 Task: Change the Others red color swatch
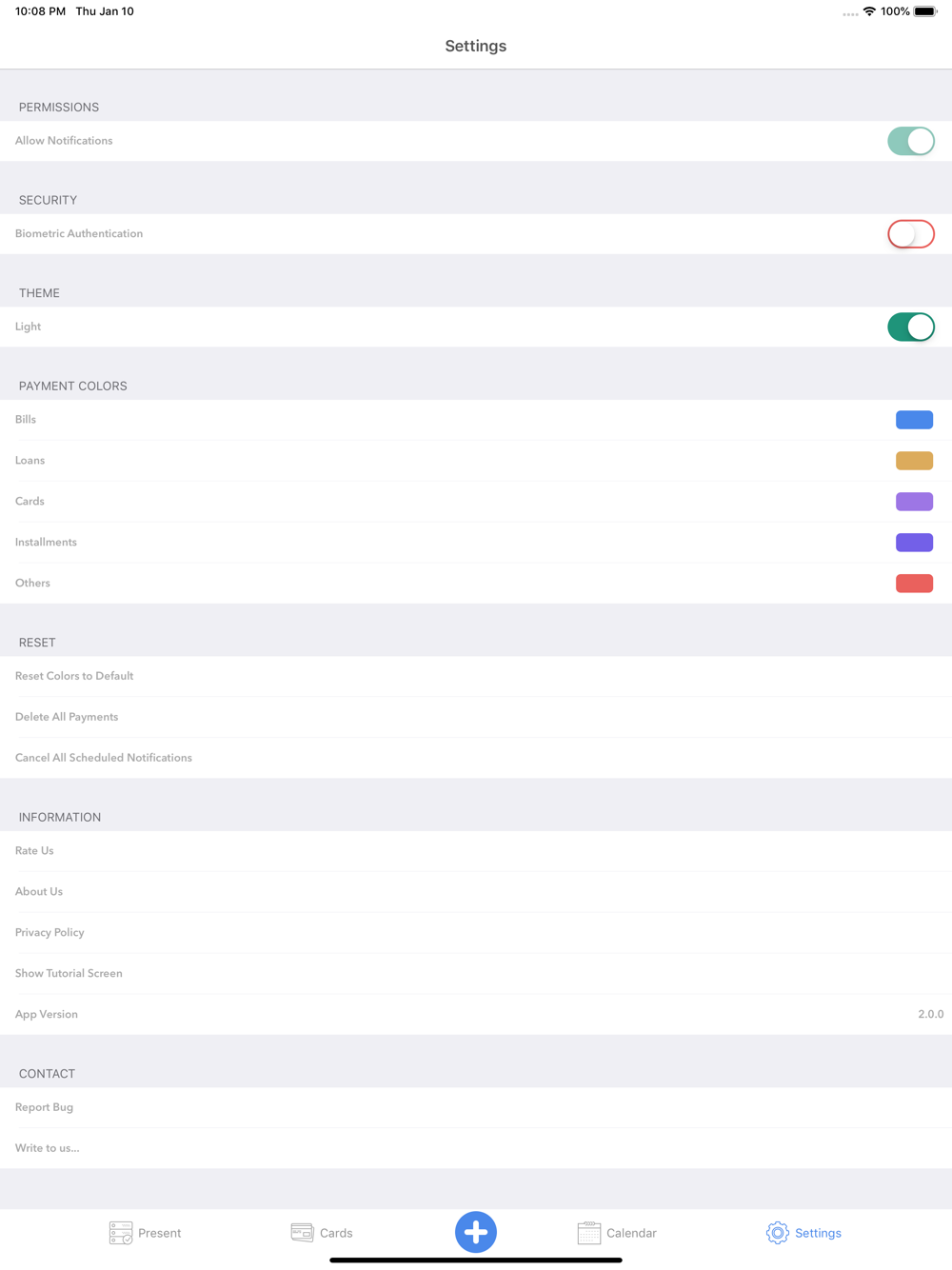pos(914,584)
